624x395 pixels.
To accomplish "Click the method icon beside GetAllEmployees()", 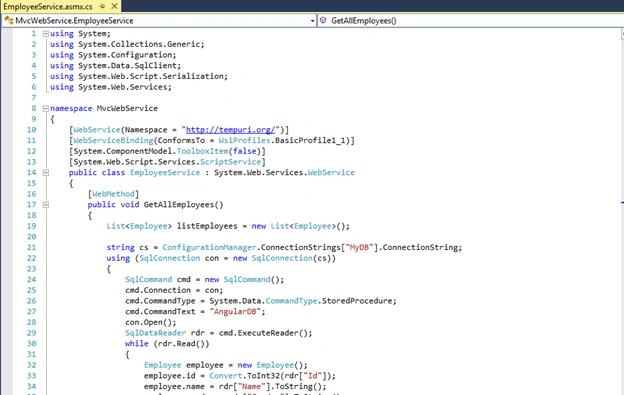I will 323,20.
